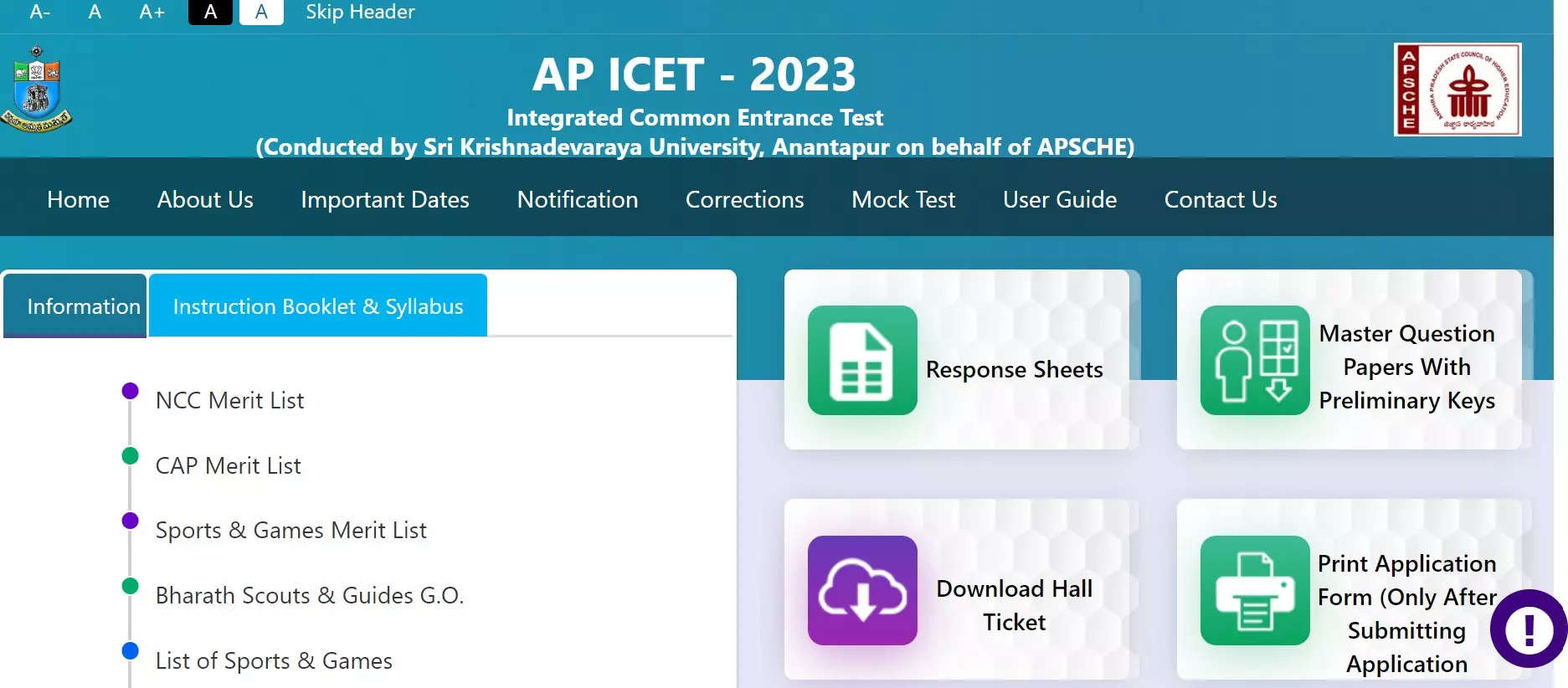
Task: Launch the Mock Test page
Action: 903,199
